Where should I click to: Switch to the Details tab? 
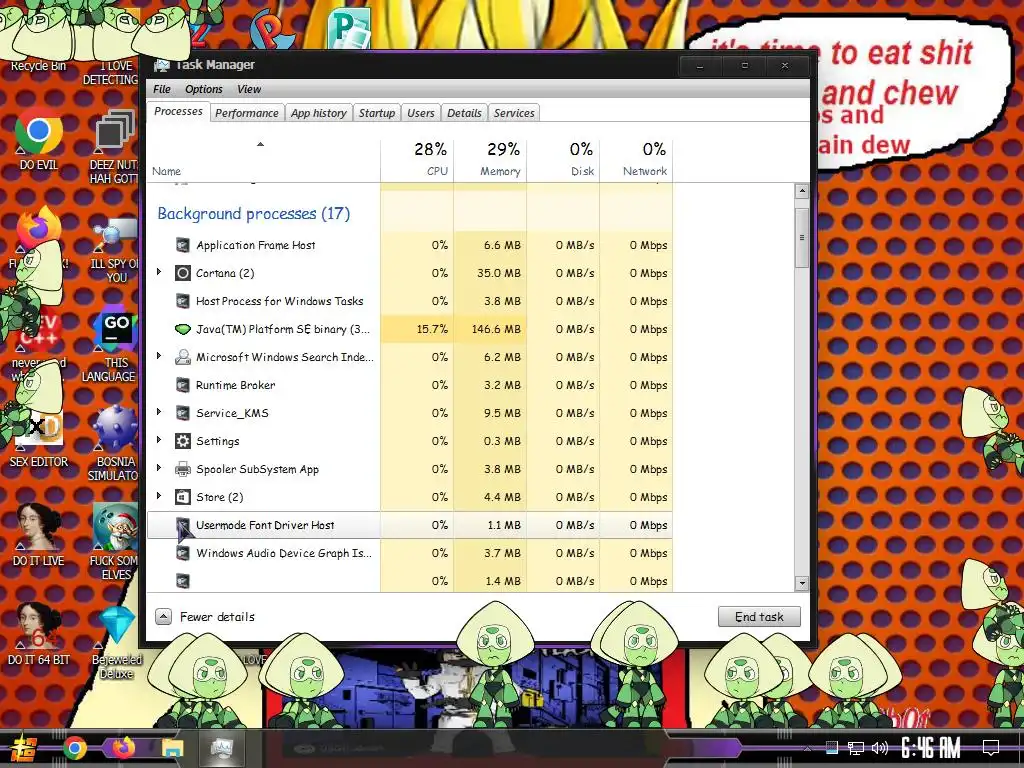pyautogui.click(x=464, y=113)
